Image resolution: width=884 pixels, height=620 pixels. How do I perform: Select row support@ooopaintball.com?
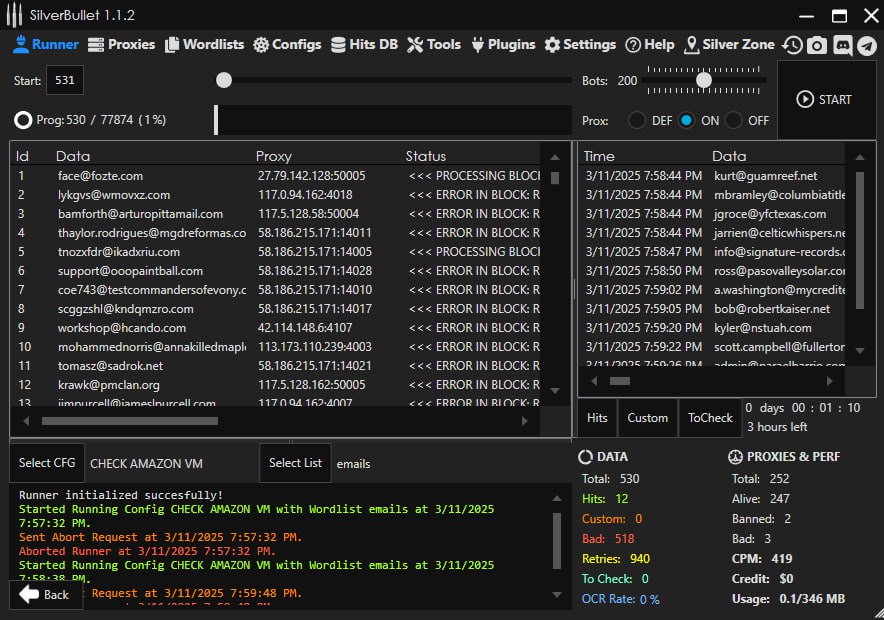(275, 271)
